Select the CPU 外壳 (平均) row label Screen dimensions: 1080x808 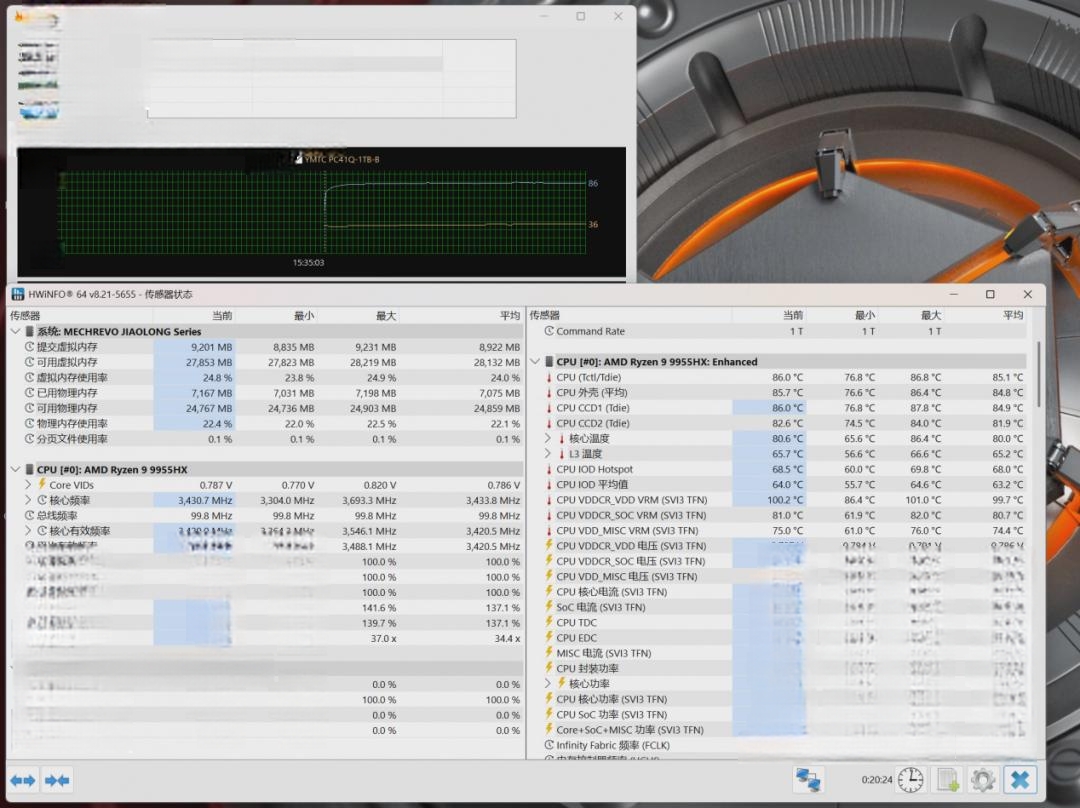coord(592,393)
